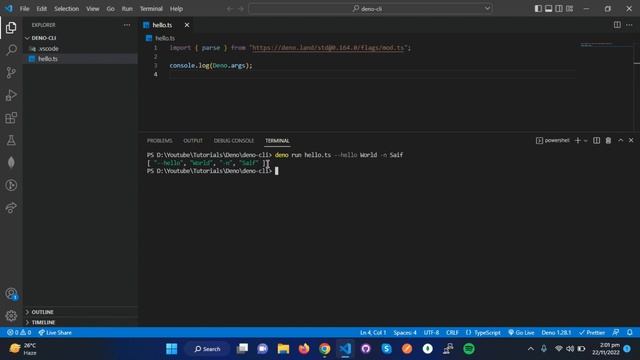Open the Testing flask view
Screen dimensions: 640x360
11,140
